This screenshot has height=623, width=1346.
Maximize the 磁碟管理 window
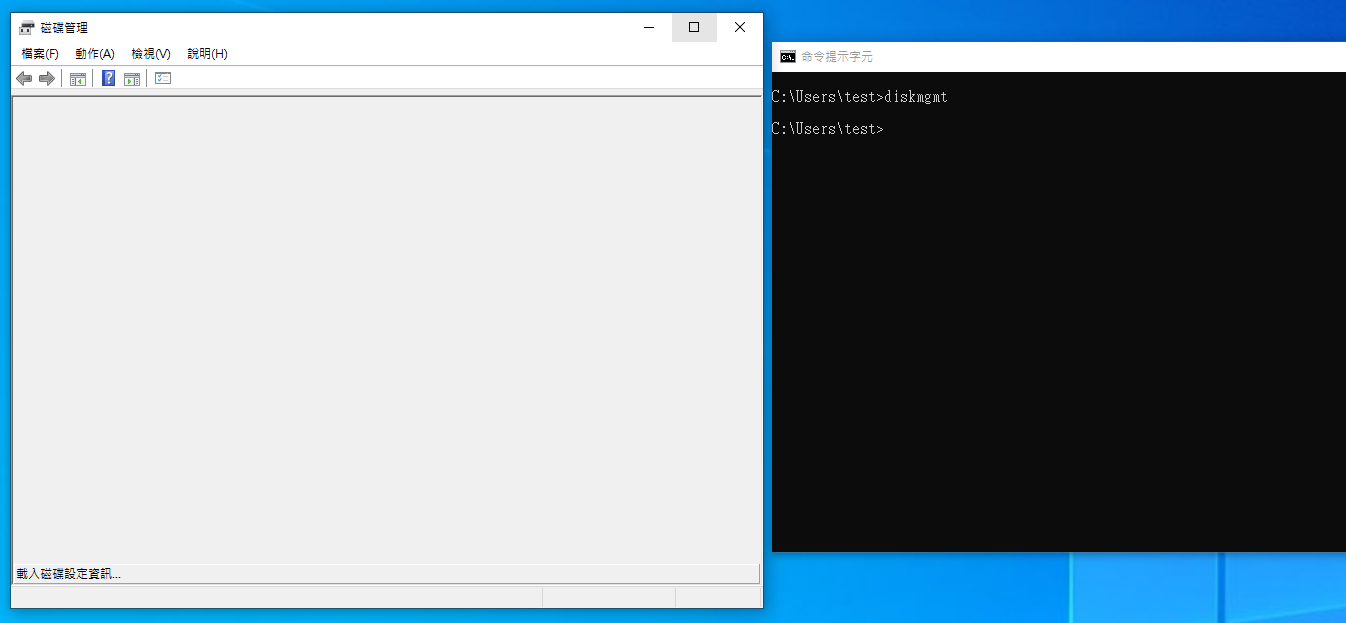(694, 27)
